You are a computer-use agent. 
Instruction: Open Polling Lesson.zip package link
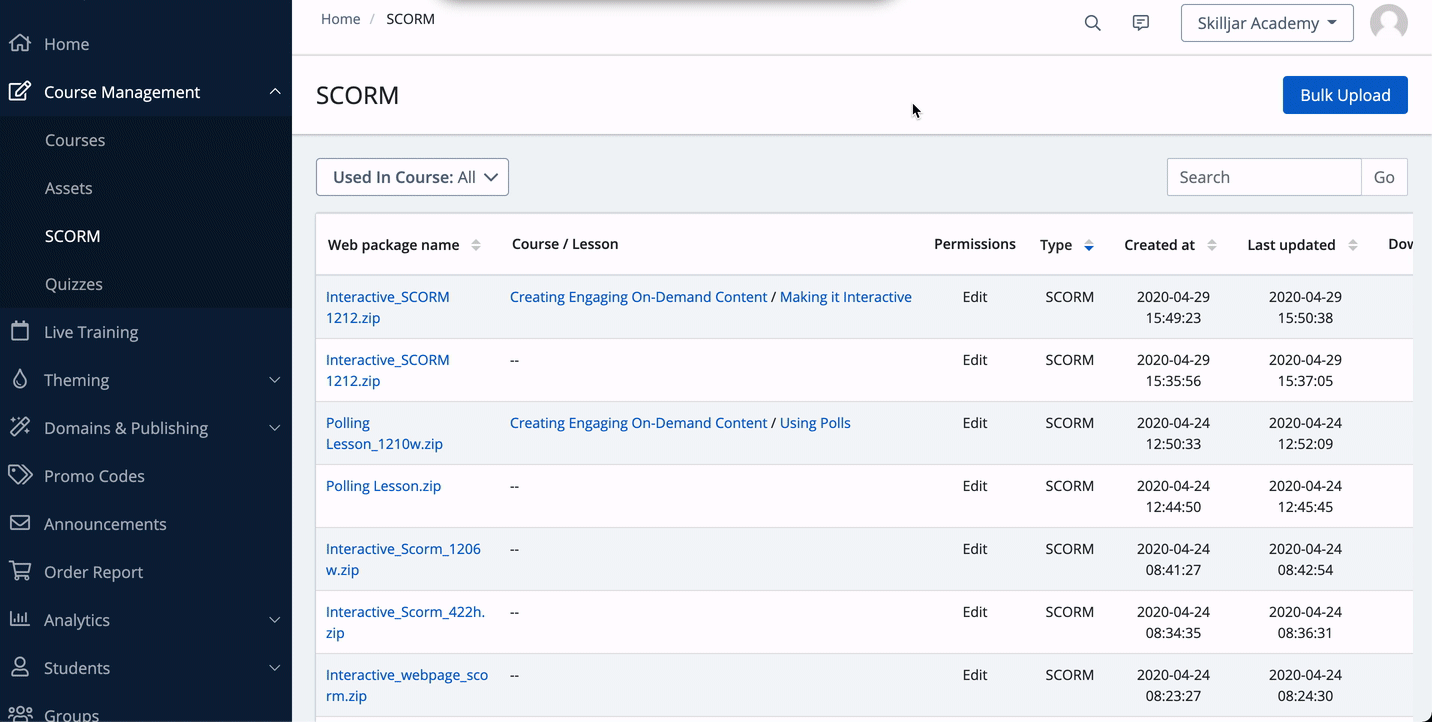click(x=383, y=486)
